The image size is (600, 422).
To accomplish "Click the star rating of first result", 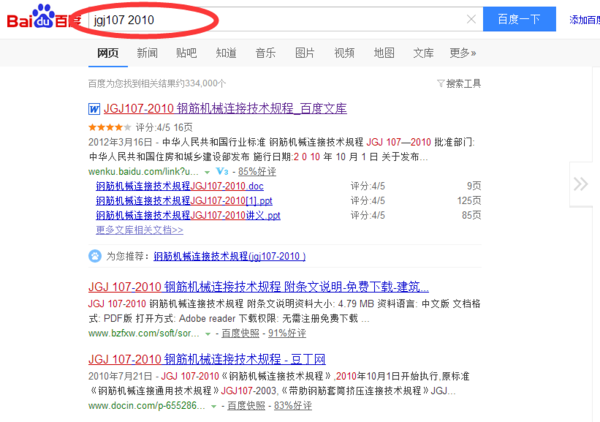I will [x=109, y=127].
